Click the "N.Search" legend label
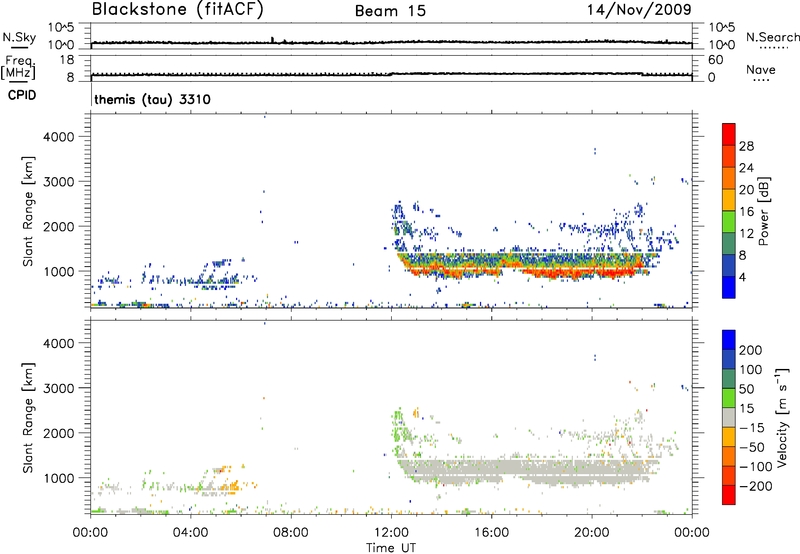Viewport: 800px width, 554px height. (x=772, y=37)
